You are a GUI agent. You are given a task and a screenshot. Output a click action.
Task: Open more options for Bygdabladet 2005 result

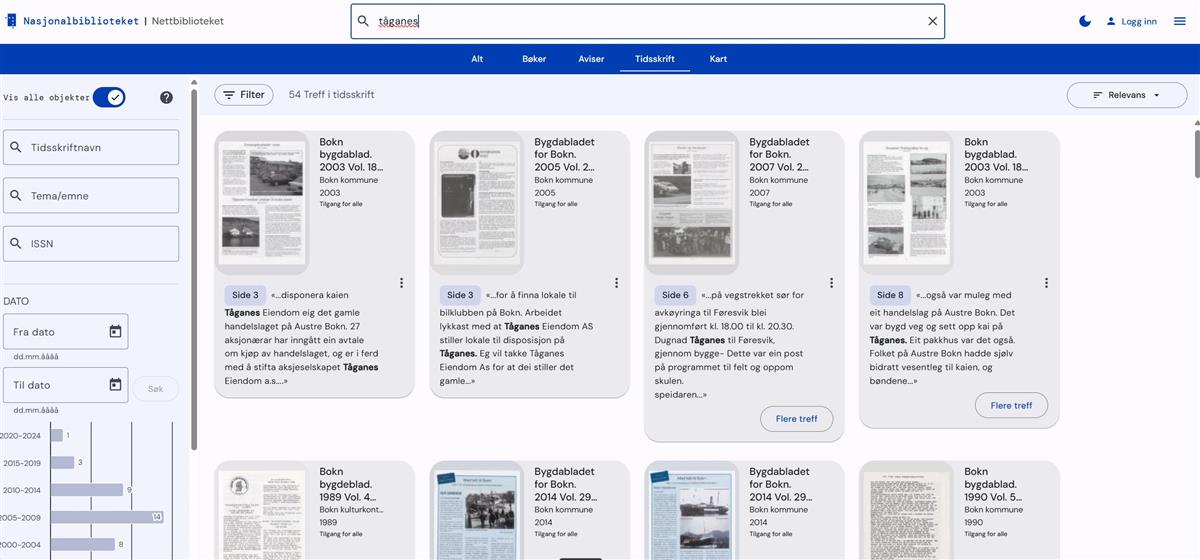[x=617, y=283]
